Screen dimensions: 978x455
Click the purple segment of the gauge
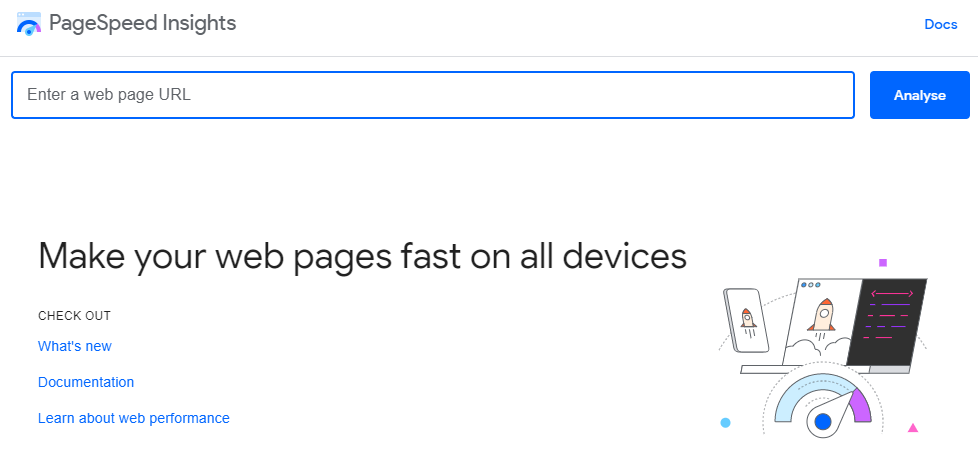(860, 405)
